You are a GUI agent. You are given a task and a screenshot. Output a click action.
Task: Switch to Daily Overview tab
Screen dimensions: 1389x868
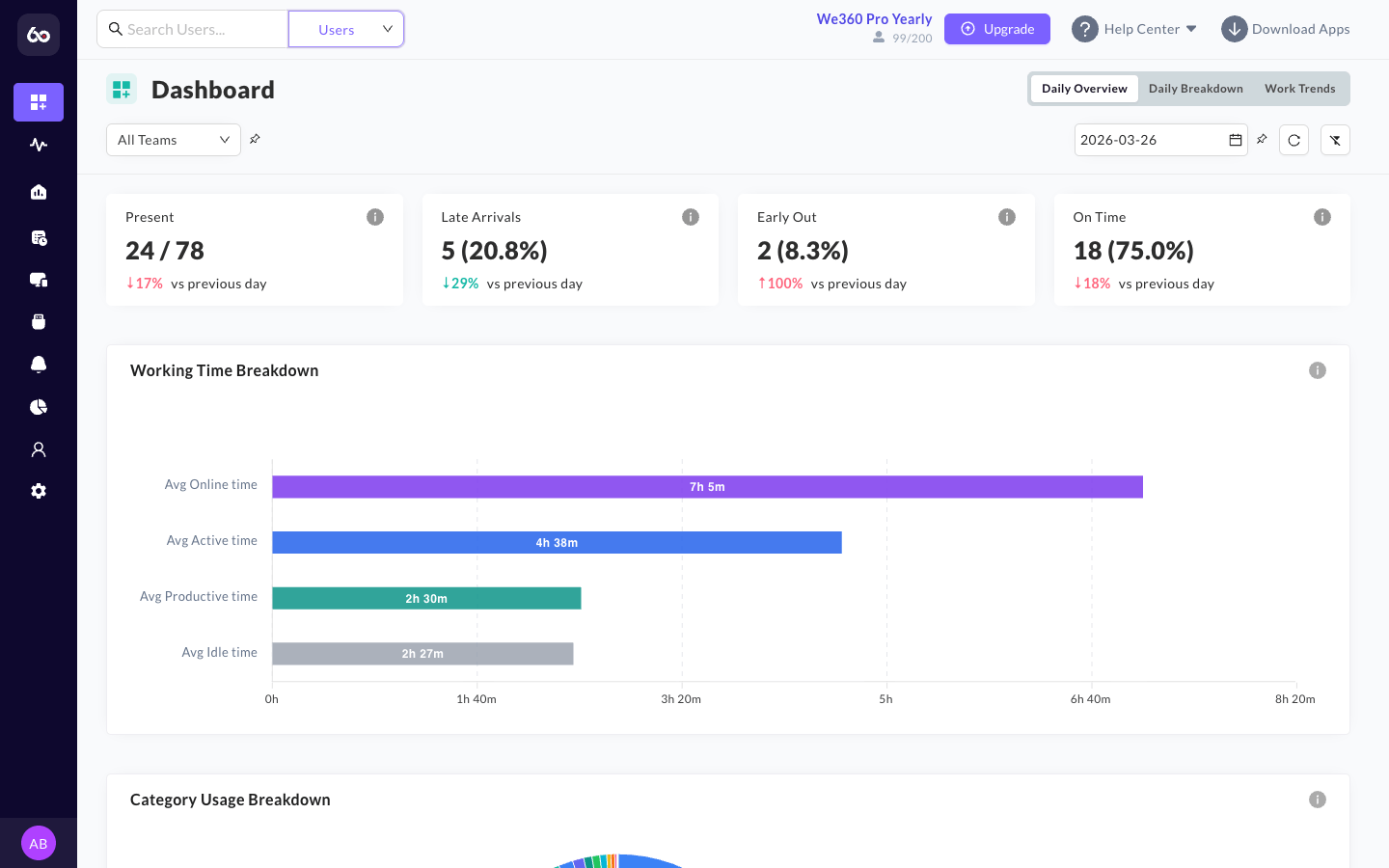tap(1084, 89)
